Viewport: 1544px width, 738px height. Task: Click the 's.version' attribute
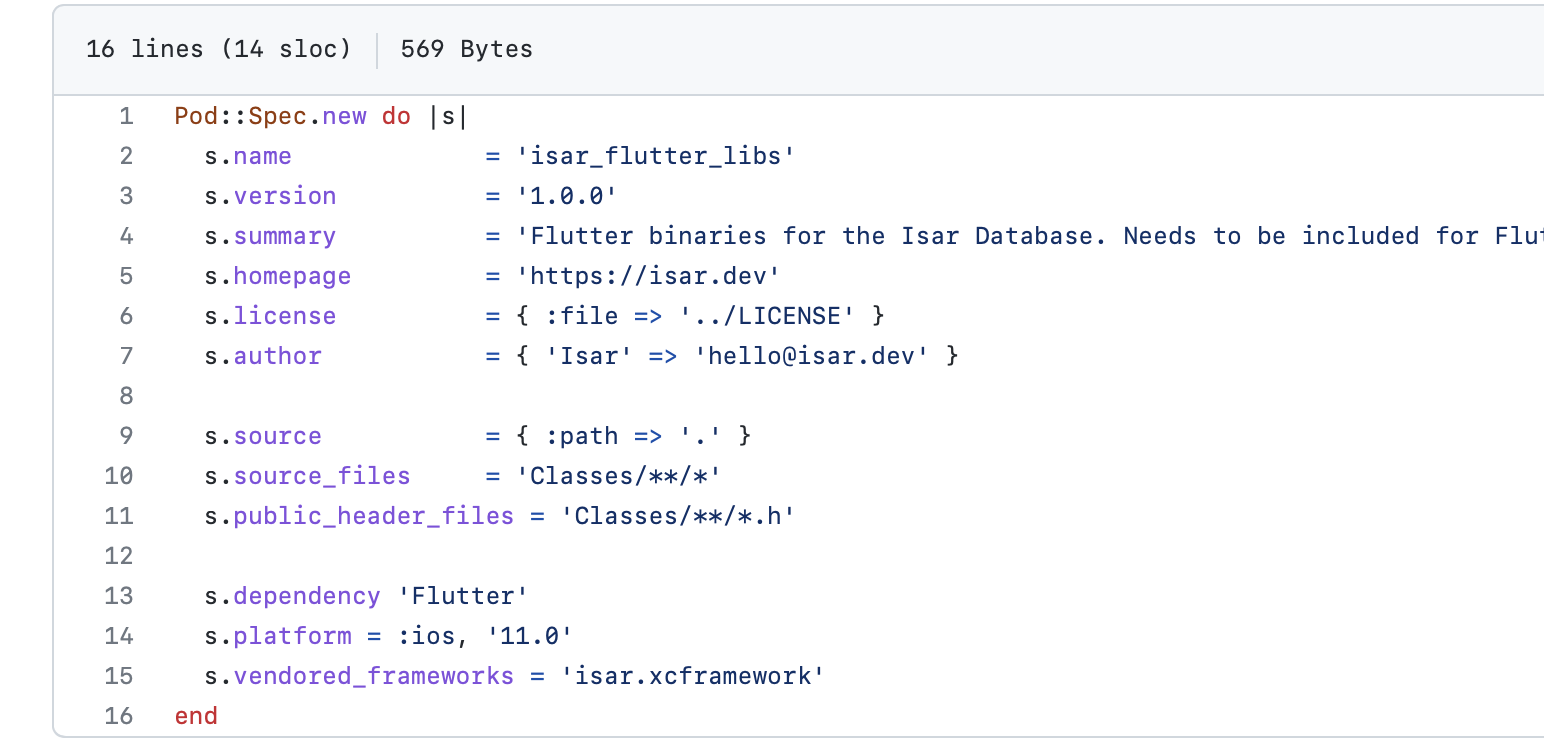click(270, 196)
